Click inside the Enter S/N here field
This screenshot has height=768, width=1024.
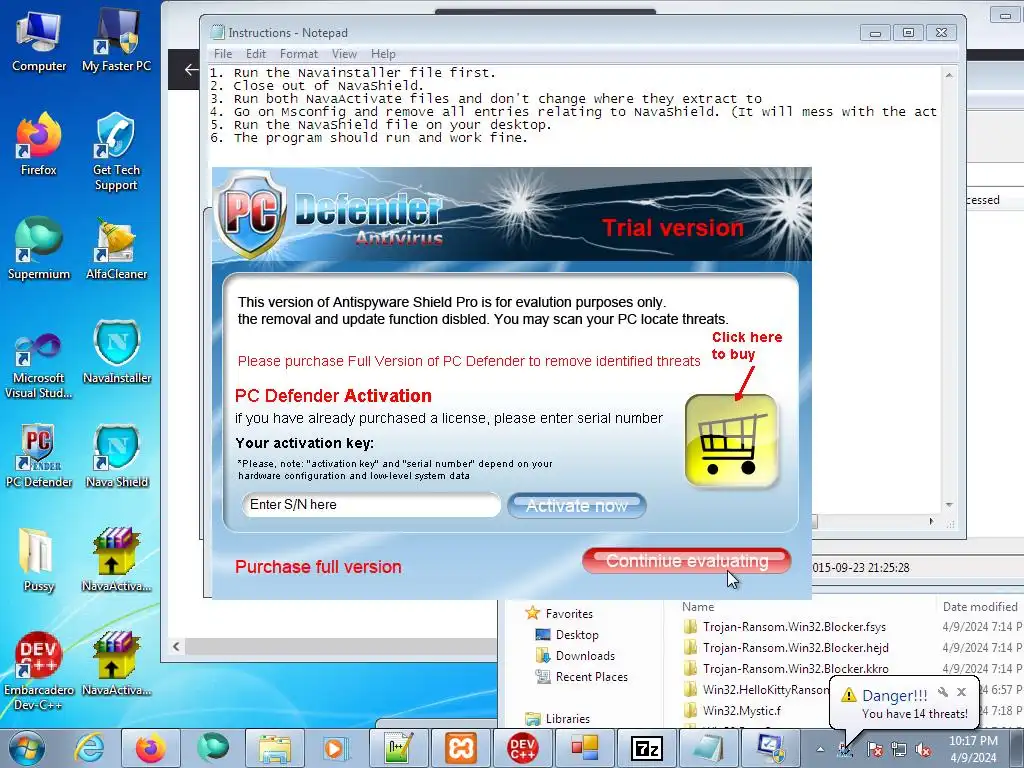[371, 505]
